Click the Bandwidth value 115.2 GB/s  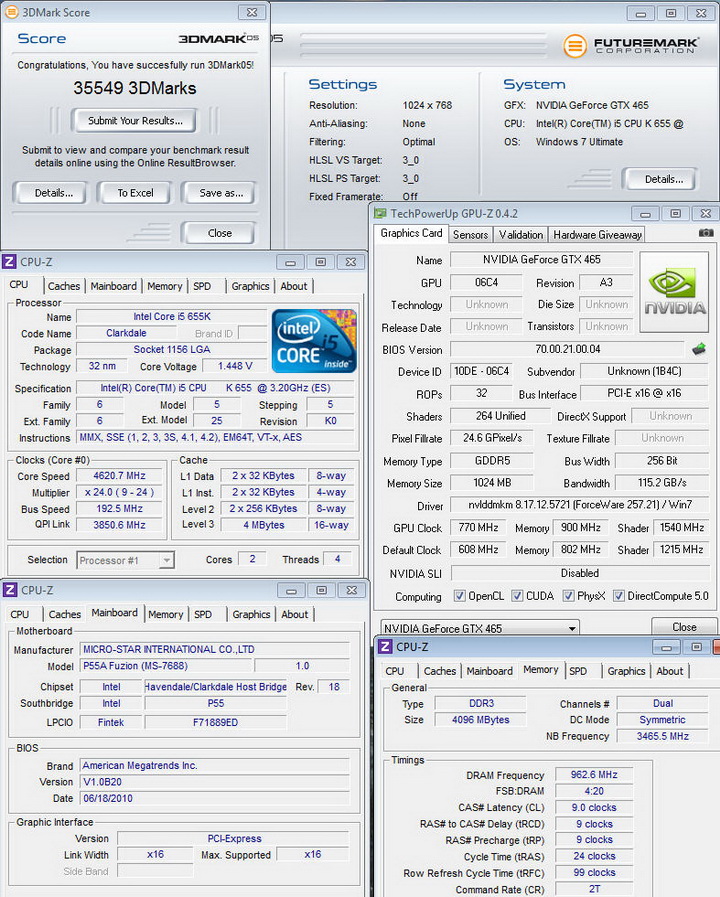pos(662,483)
